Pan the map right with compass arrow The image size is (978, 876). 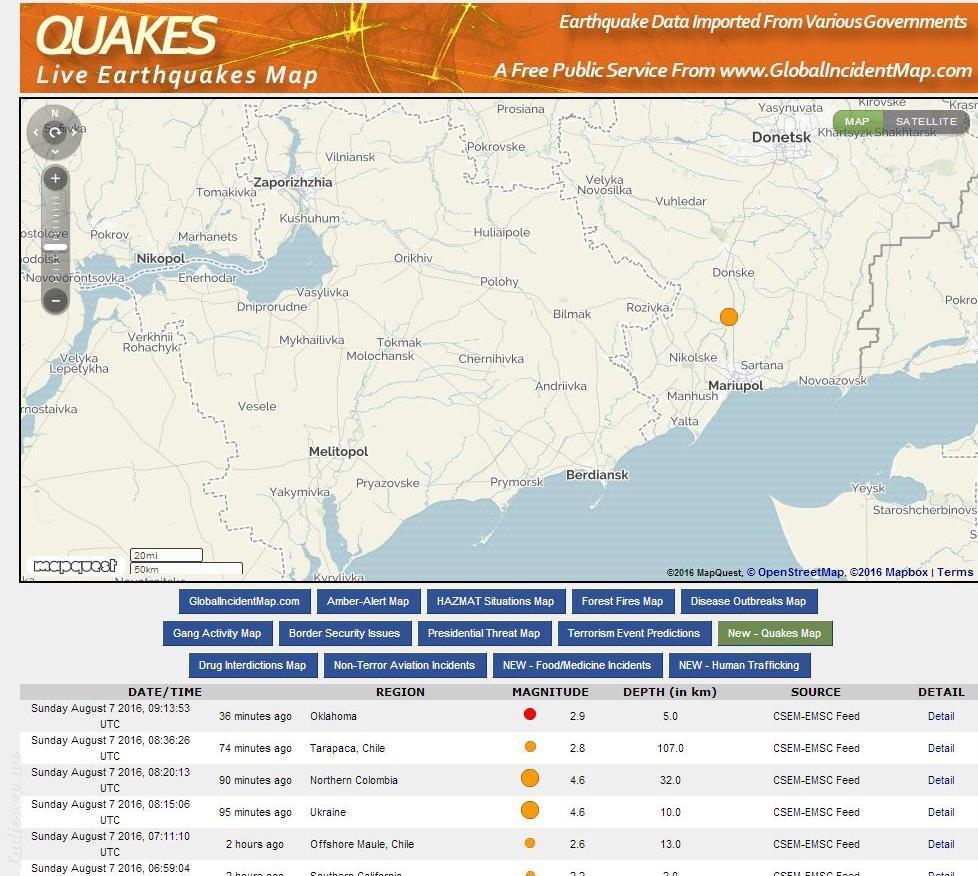[x=74, y=132]
